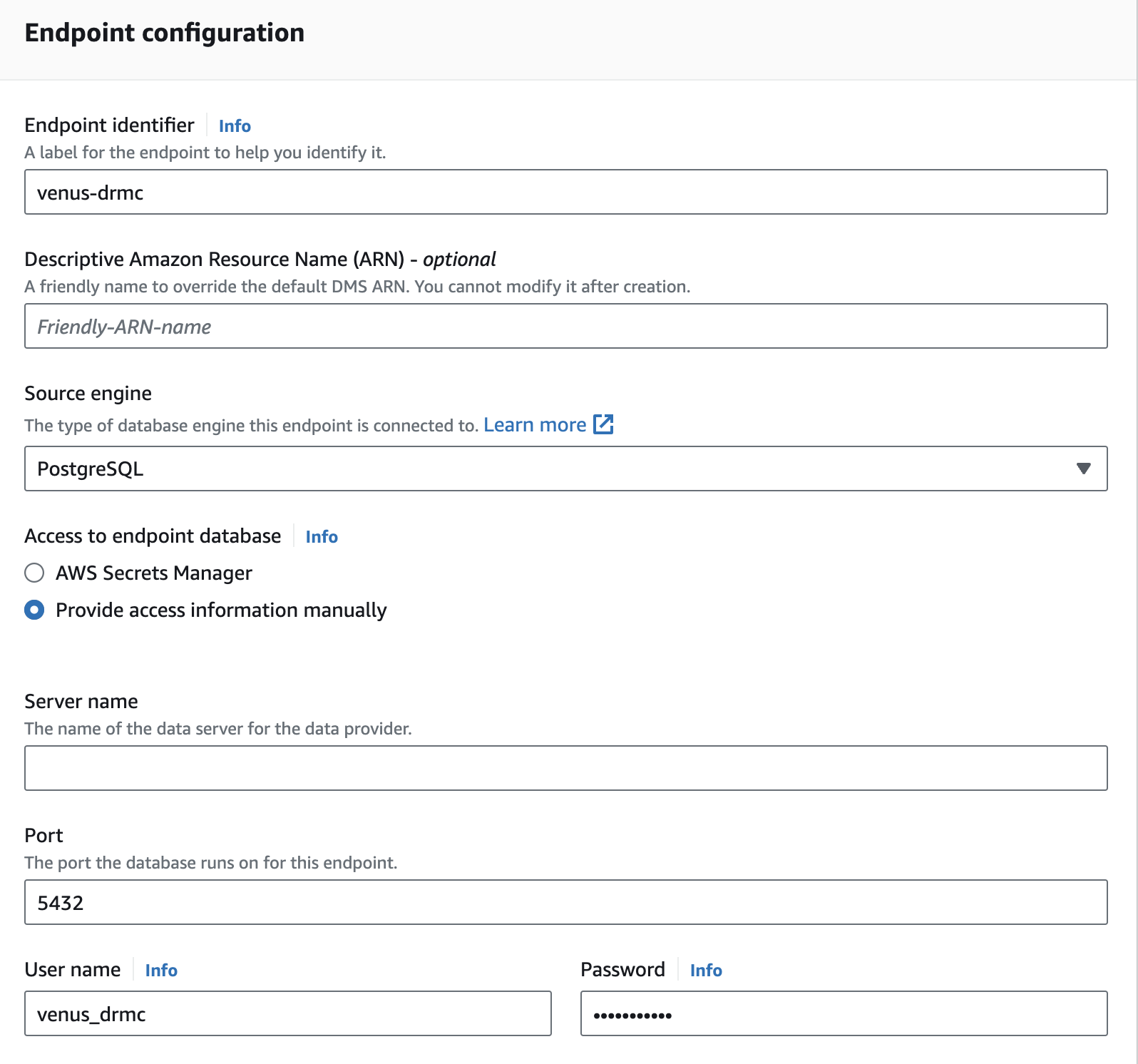
Task: Click the Provide access information manually label
Action: click(221, 610)
